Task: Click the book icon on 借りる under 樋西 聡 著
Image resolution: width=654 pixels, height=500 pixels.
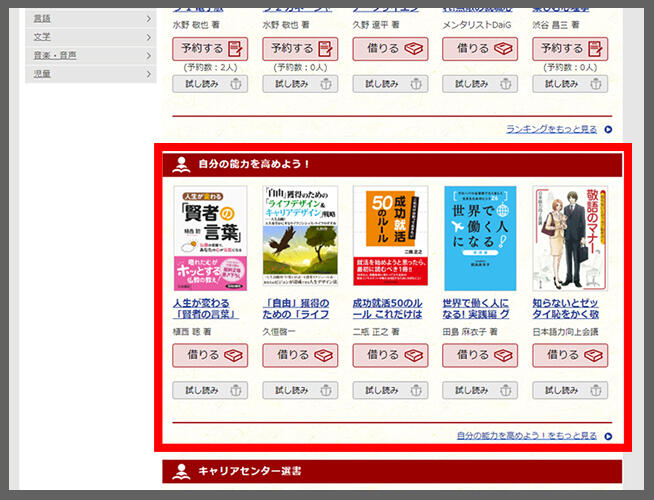Action: (x=233, y=355)
